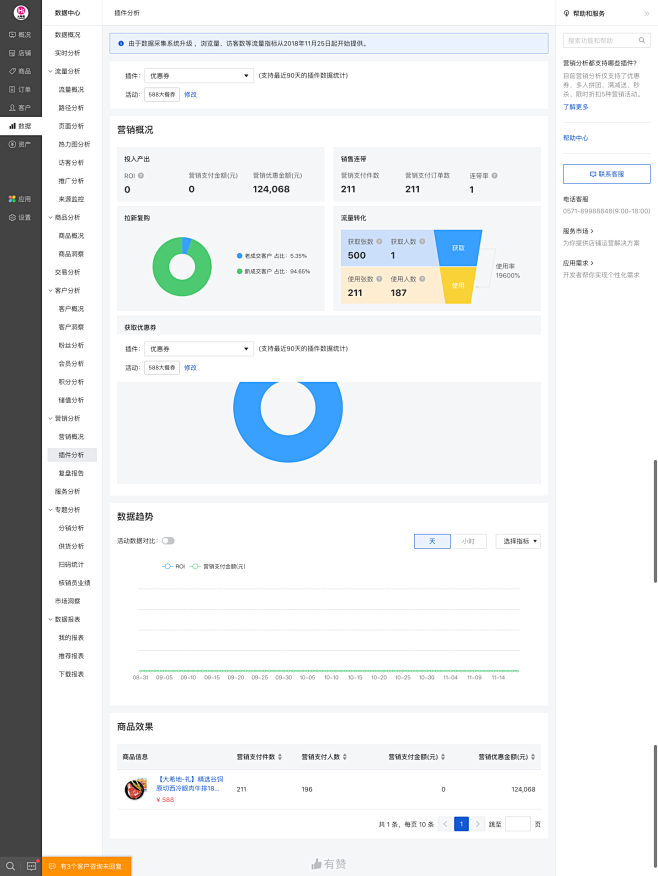Click the 跳至 page number input

[518, 824]
